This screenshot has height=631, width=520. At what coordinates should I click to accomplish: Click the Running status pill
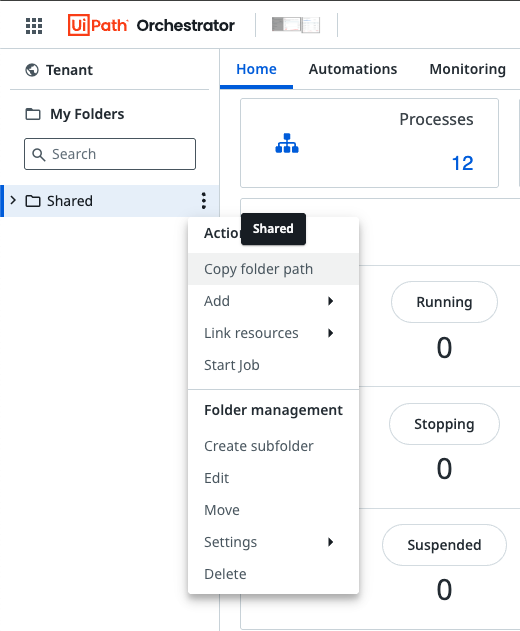(444, 302)
